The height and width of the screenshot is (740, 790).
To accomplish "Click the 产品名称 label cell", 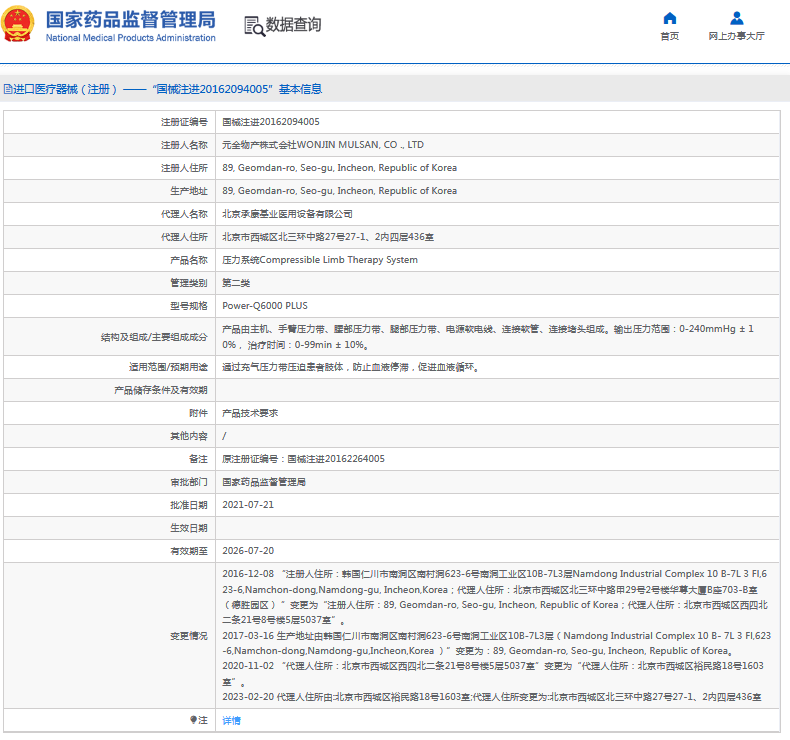I will point(109,260).
